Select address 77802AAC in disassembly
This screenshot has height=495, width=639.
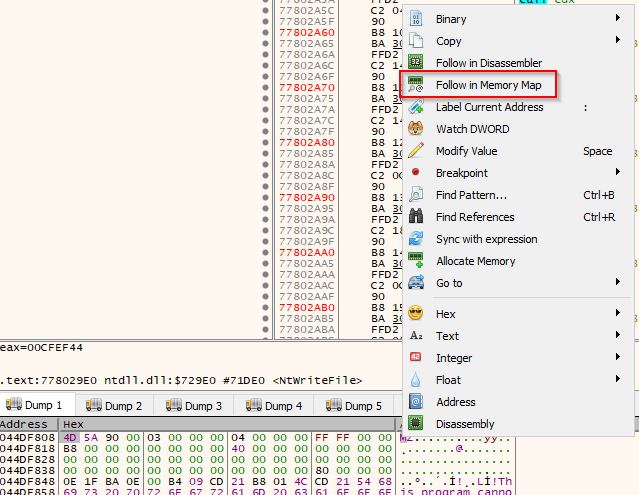[x=307, y=286]
